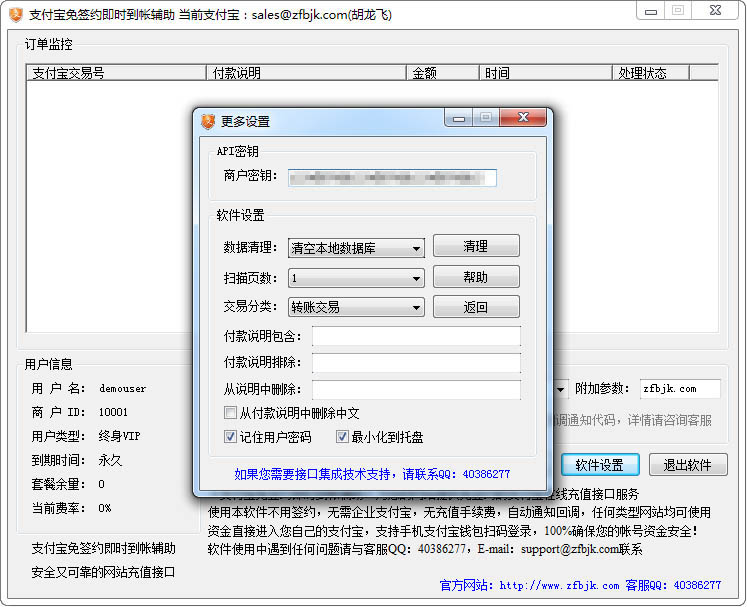
Task: Click the 帮助 button
Action: (476, 277)
